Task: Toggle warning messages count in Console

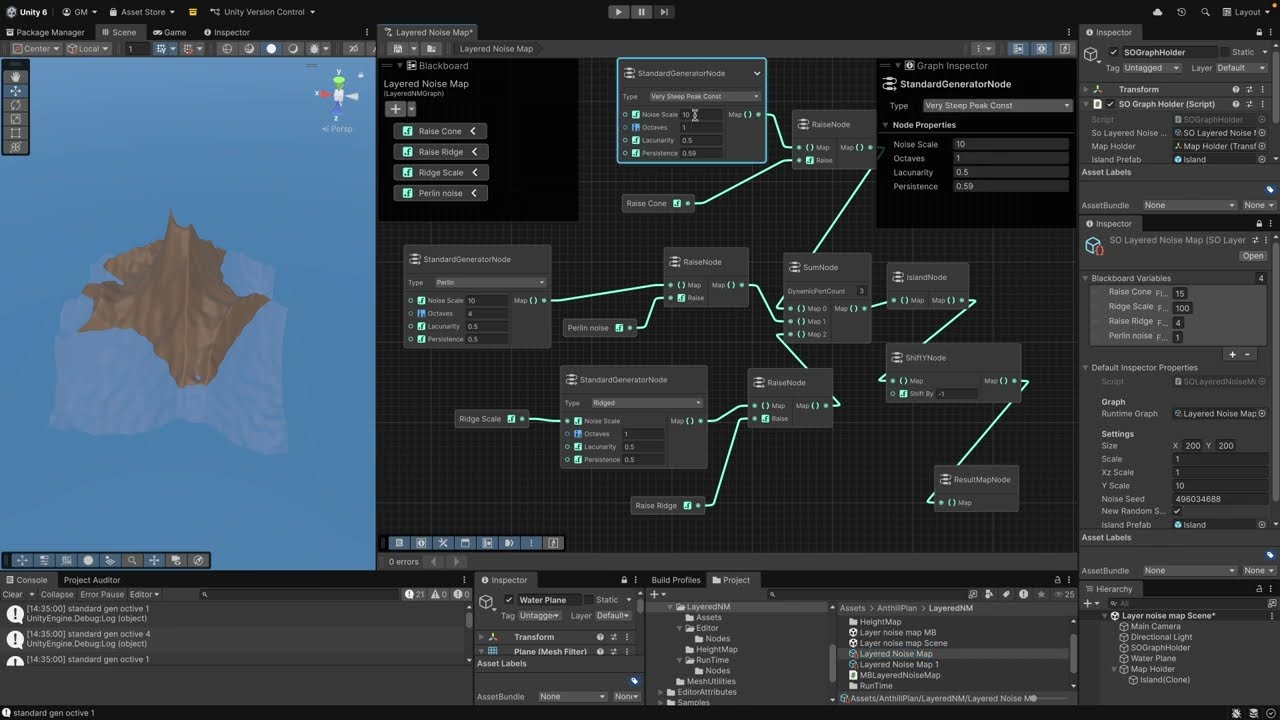Action: pos(437,594)
